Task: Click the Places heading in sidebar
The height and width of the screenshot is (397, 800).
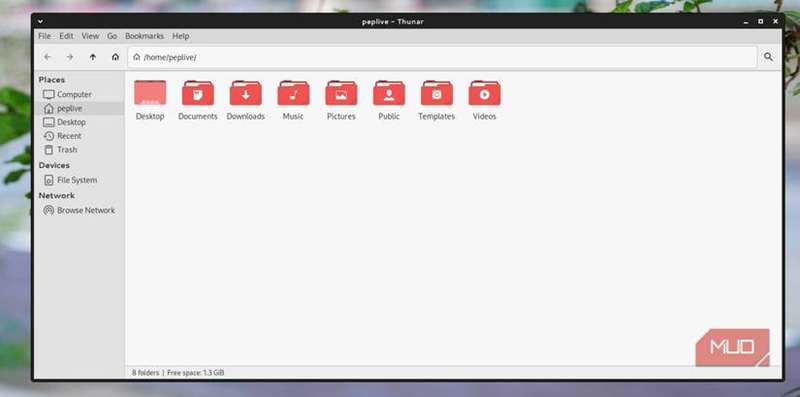Action: click(x=52, y=80)
